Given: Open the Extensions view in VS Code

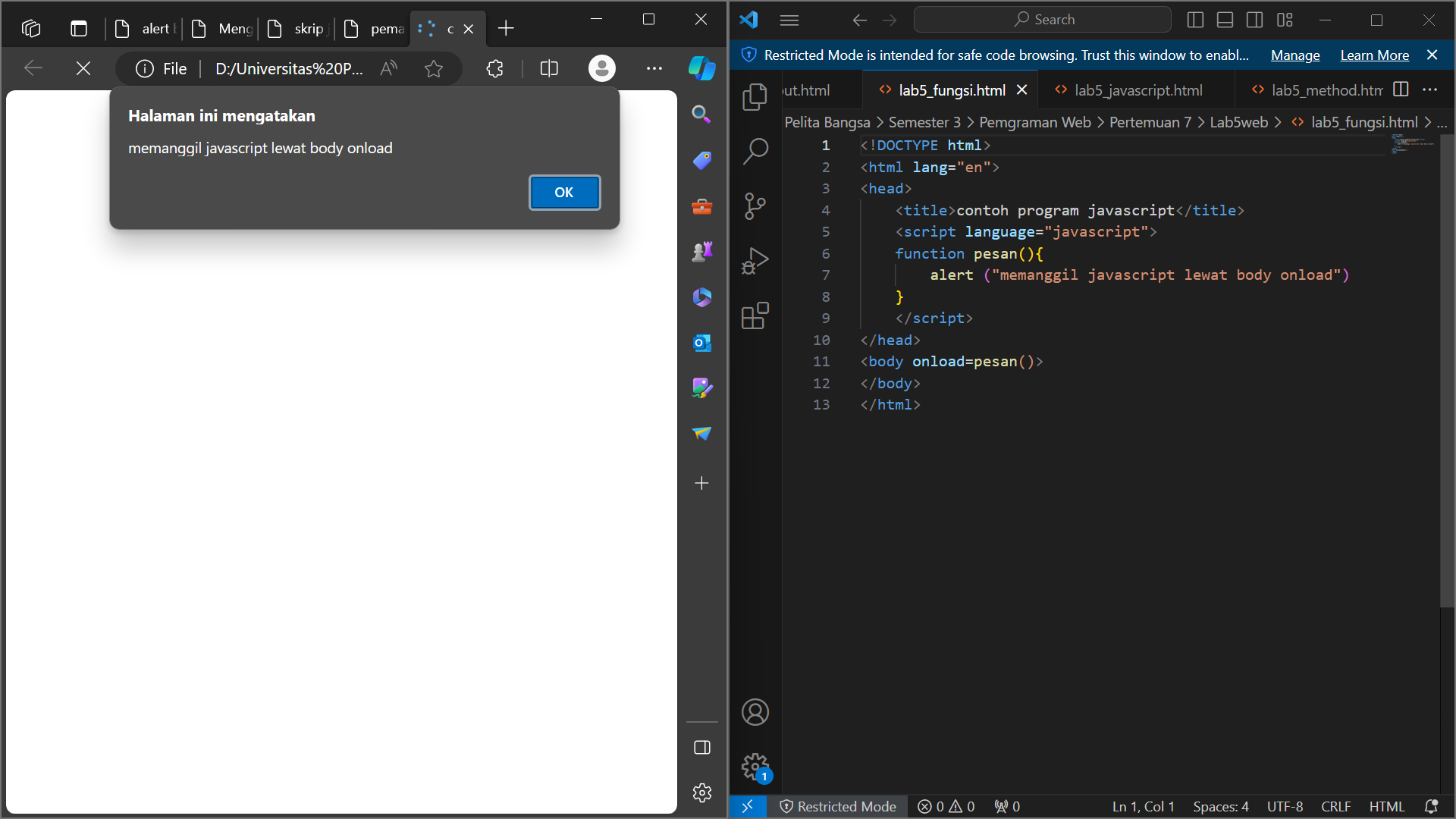Looking at the screenshot, I should click(x=755, y=316).
